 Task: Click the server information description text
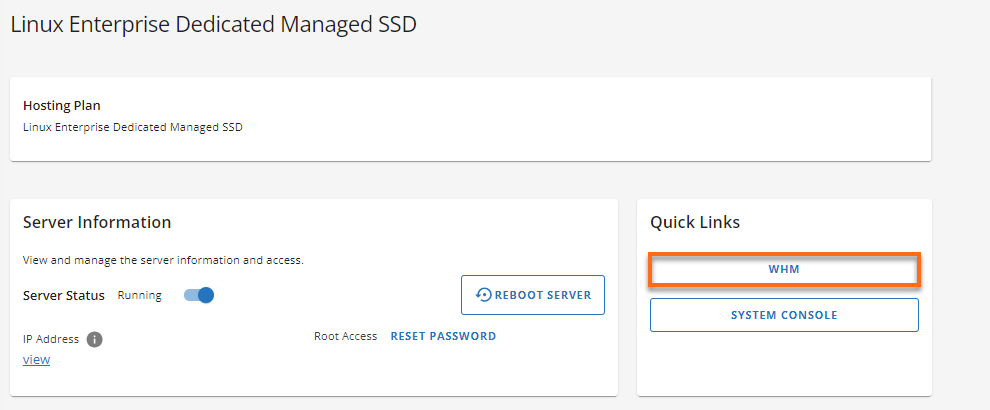coord(163,260)
